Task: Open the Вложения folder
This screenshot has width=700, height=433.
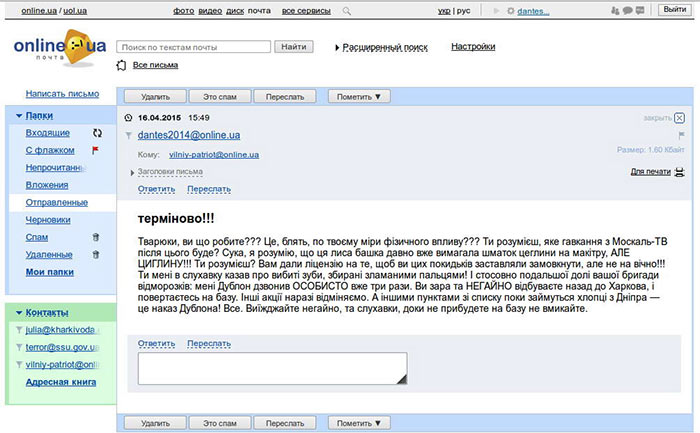Action: [x=47, y=185]
